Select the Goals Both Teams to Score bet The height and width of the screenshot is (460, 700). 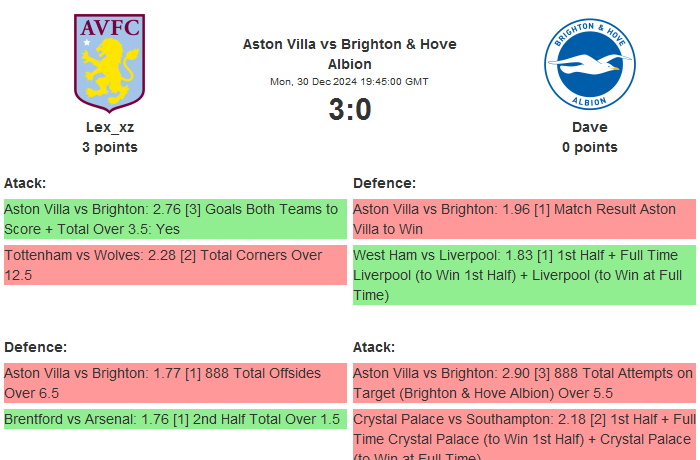175,219
